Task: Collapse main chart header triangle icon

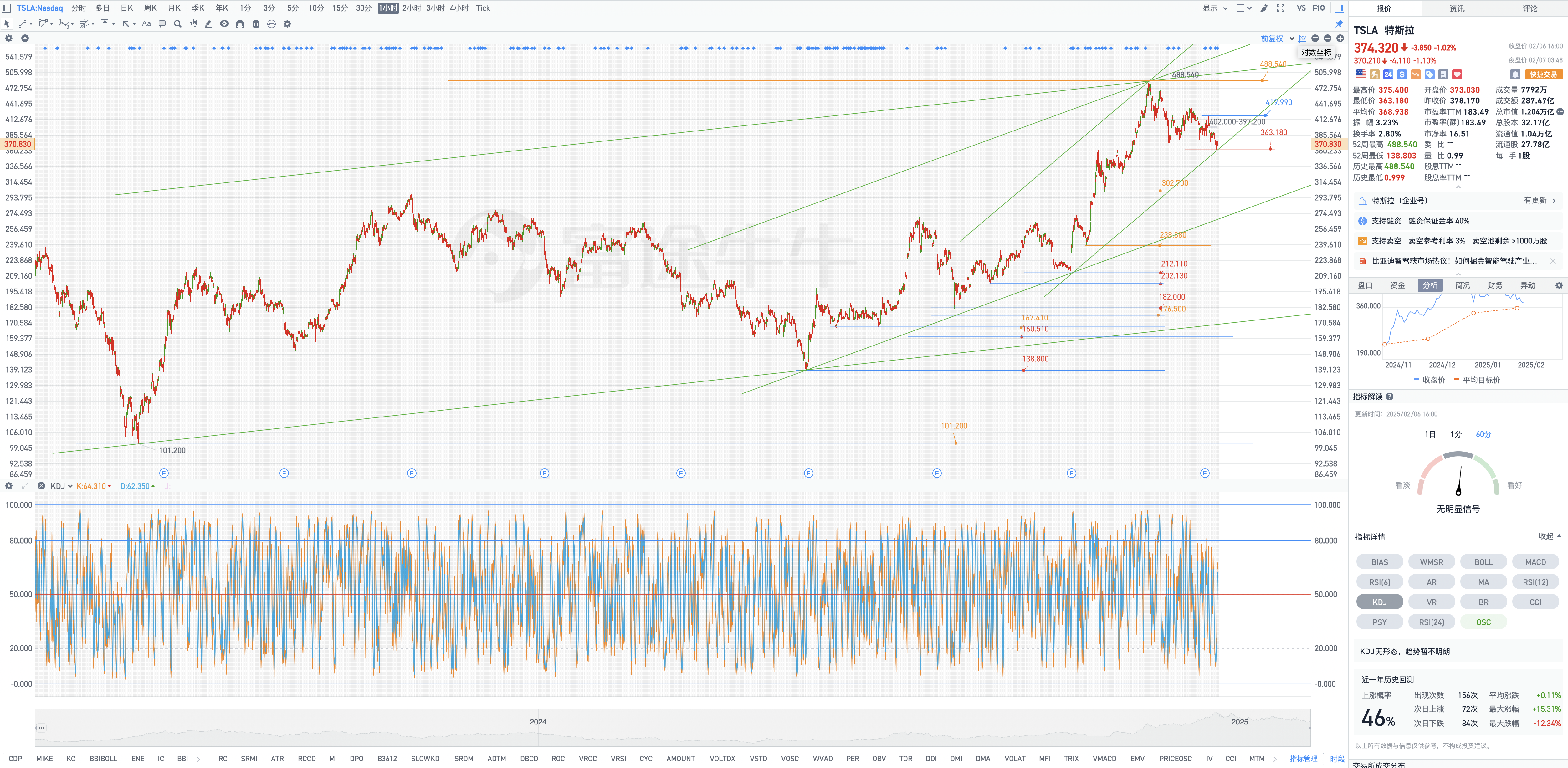Action: click(x=25, y=38)
